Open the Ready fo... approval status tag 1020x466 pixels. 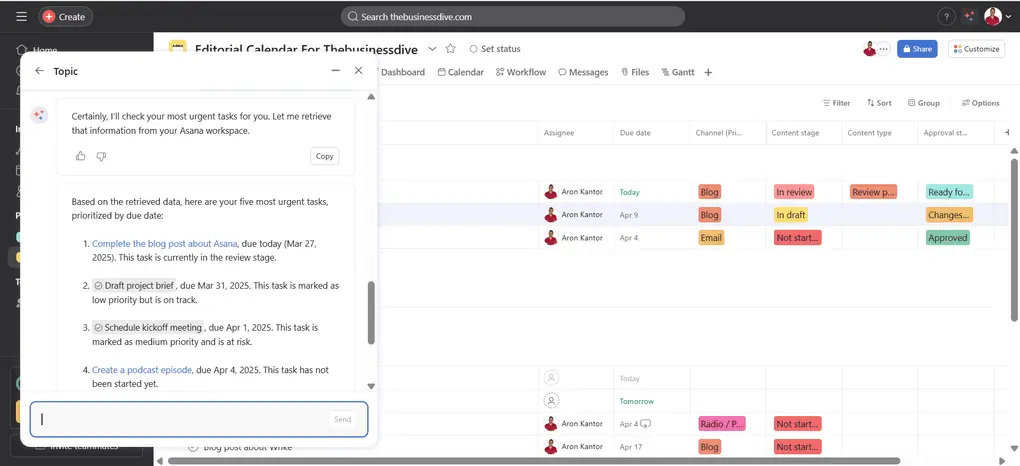(x=949, y=192)
